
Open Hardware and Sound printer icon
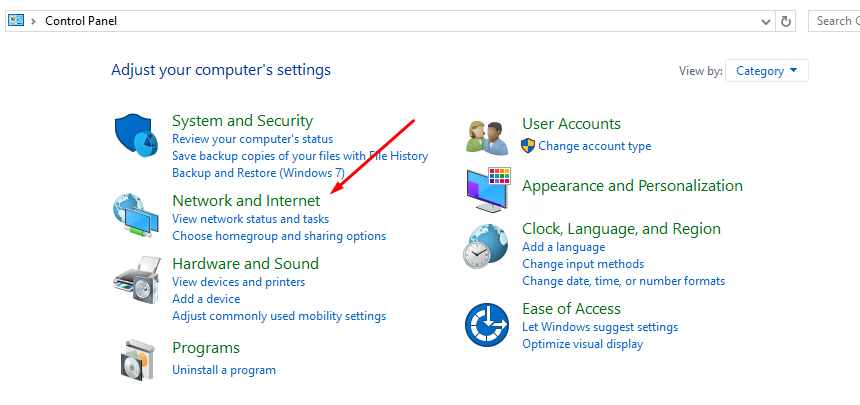point(137,280)
